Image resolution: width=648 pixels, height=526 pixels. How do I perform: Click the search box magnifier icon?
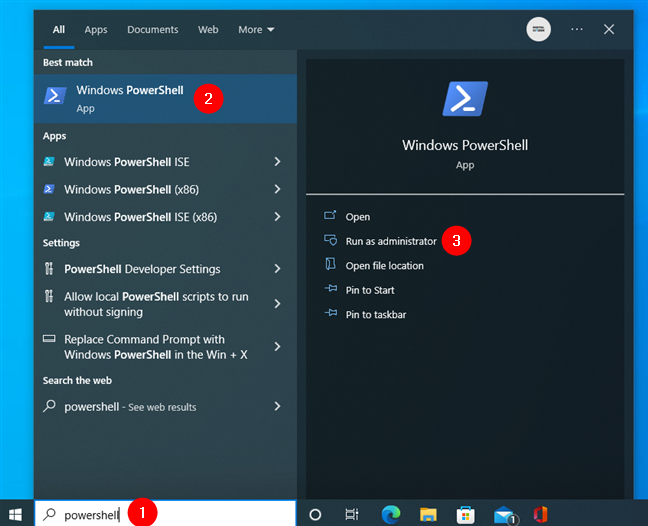click(x=50, y=514)
